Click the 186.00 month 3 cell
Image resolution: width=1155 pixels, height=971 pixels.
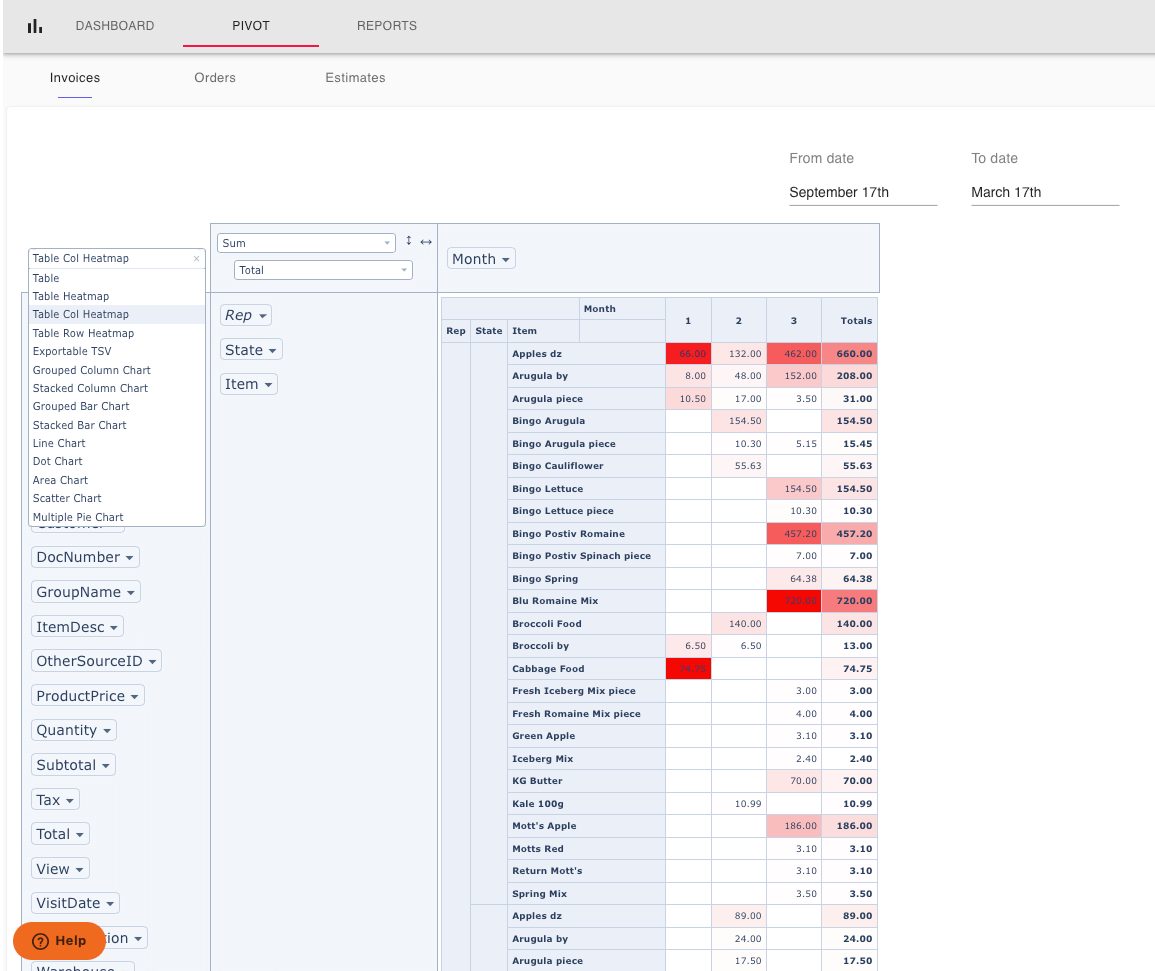794,827
